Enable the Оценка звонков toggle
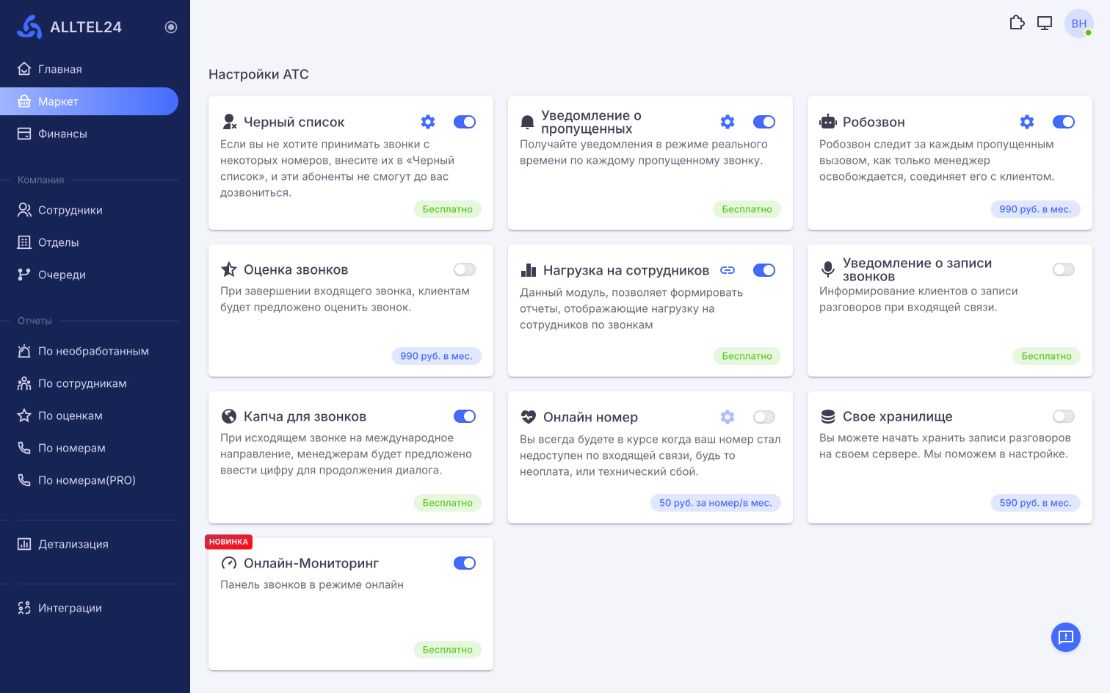 point(464,270)
